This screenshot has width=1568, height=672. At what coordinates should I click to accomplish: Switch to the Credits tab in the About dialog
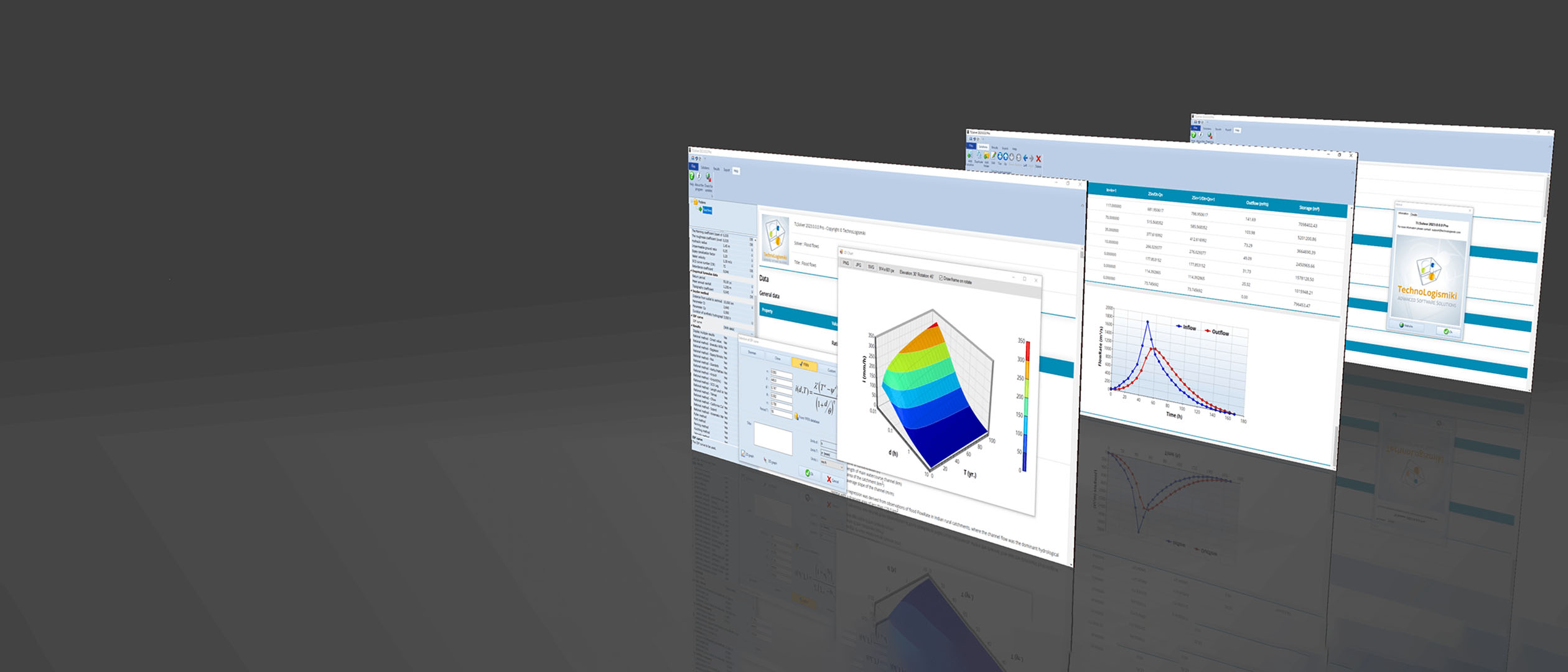pos(1414,215)
